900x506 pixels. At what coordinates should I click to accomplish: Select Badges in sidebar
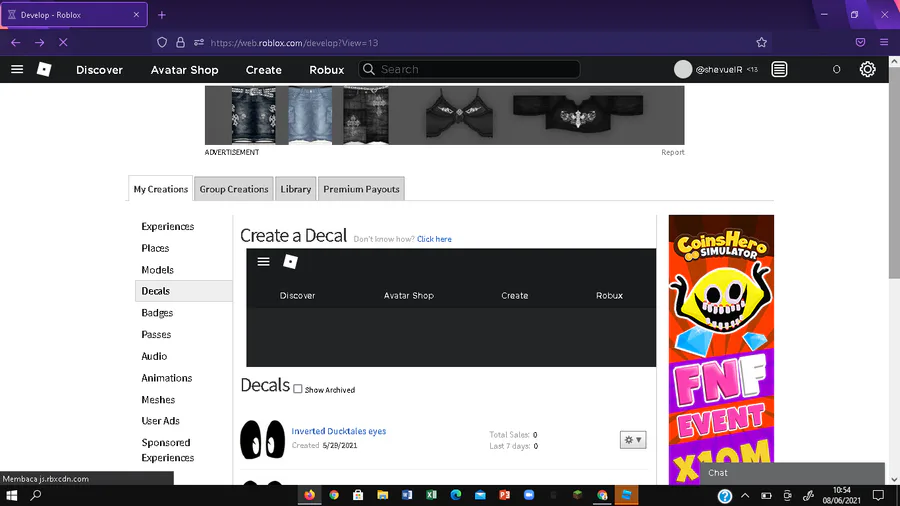[157, 313]
